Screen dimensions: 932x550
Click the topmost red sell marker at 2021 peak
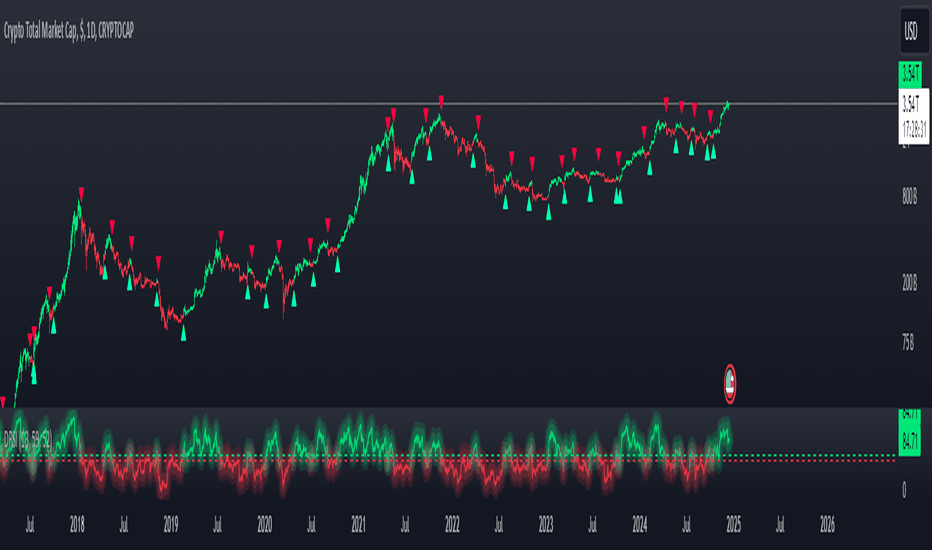tap(441, 101)
